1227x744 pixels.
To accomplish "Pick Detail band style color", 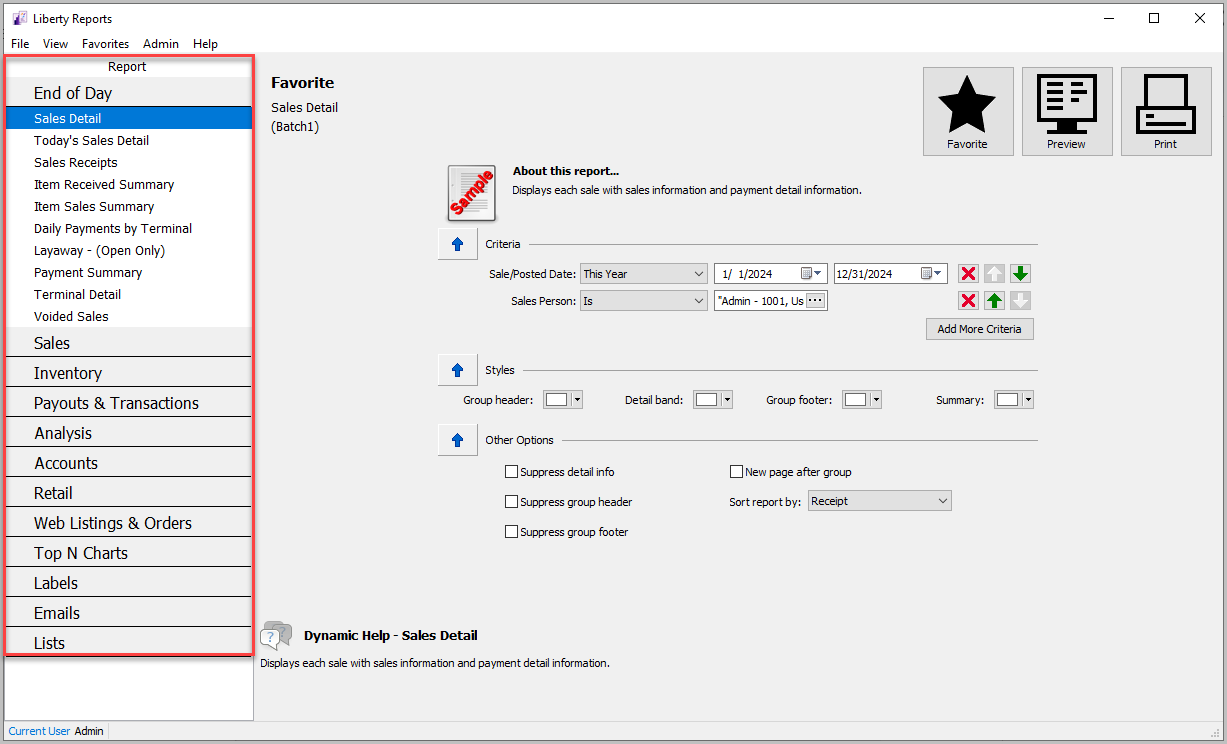I will 714,400.
